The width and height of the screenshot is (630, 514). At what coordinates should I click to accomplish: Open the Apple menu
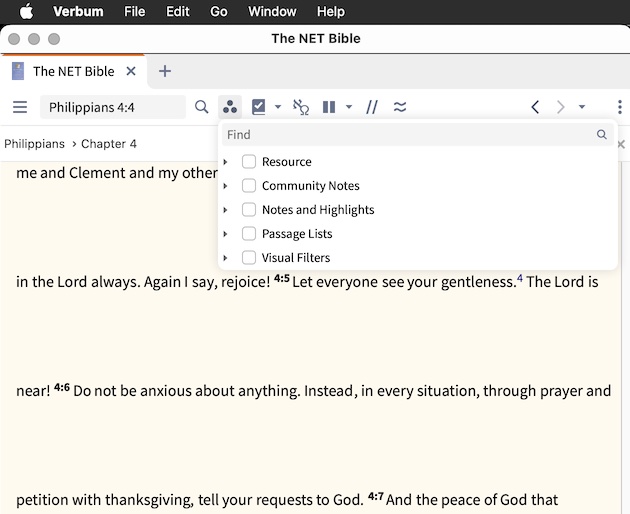tap(27, 11)
